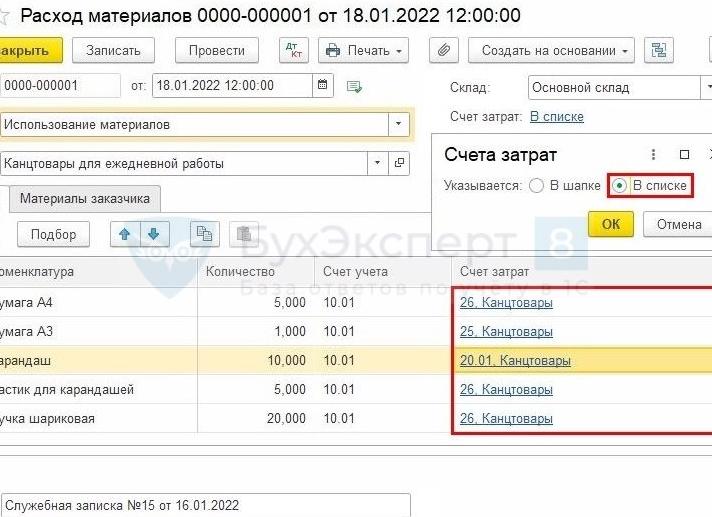712x517 pixels.
Task: Click the green document status icon
Action: coord(354,86)
